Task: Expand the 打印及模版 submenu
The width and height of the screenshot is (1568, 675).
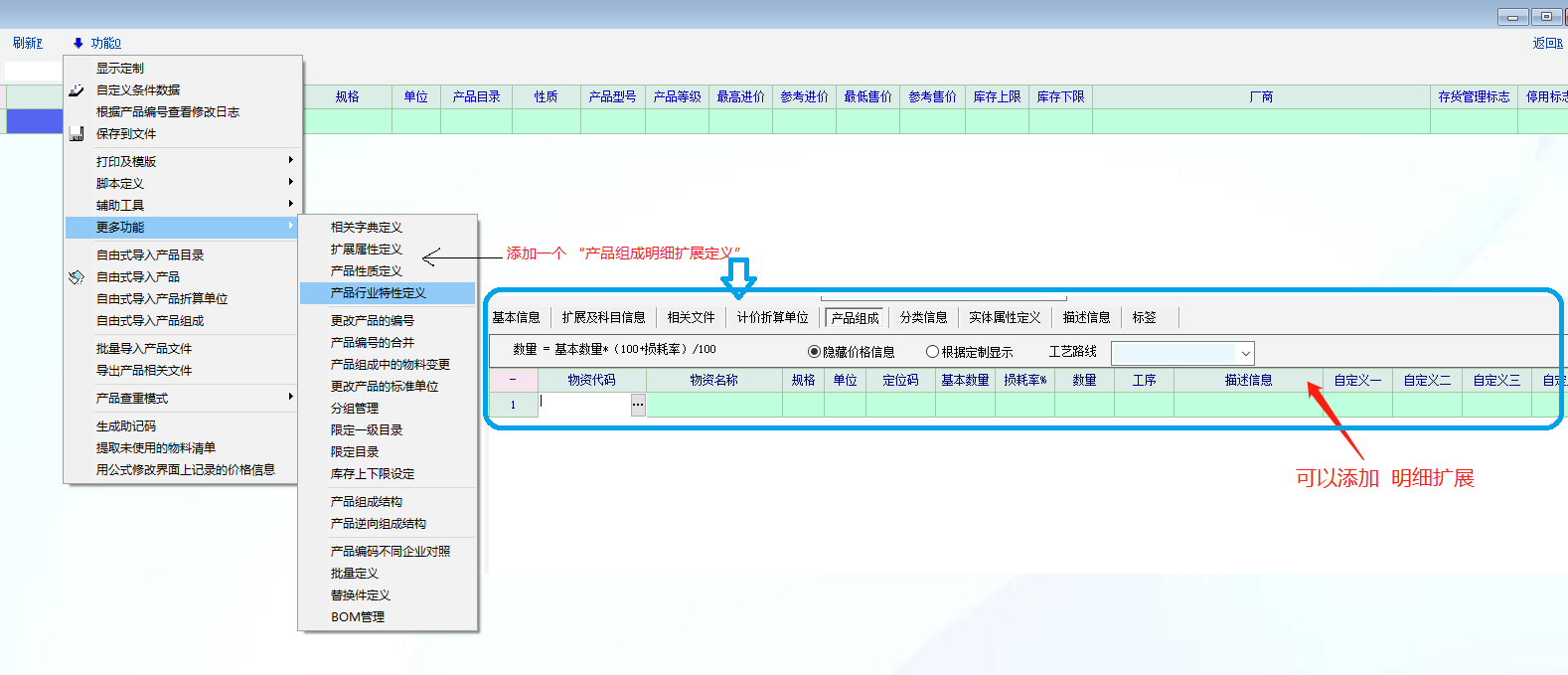Action: tap(290, 160)
